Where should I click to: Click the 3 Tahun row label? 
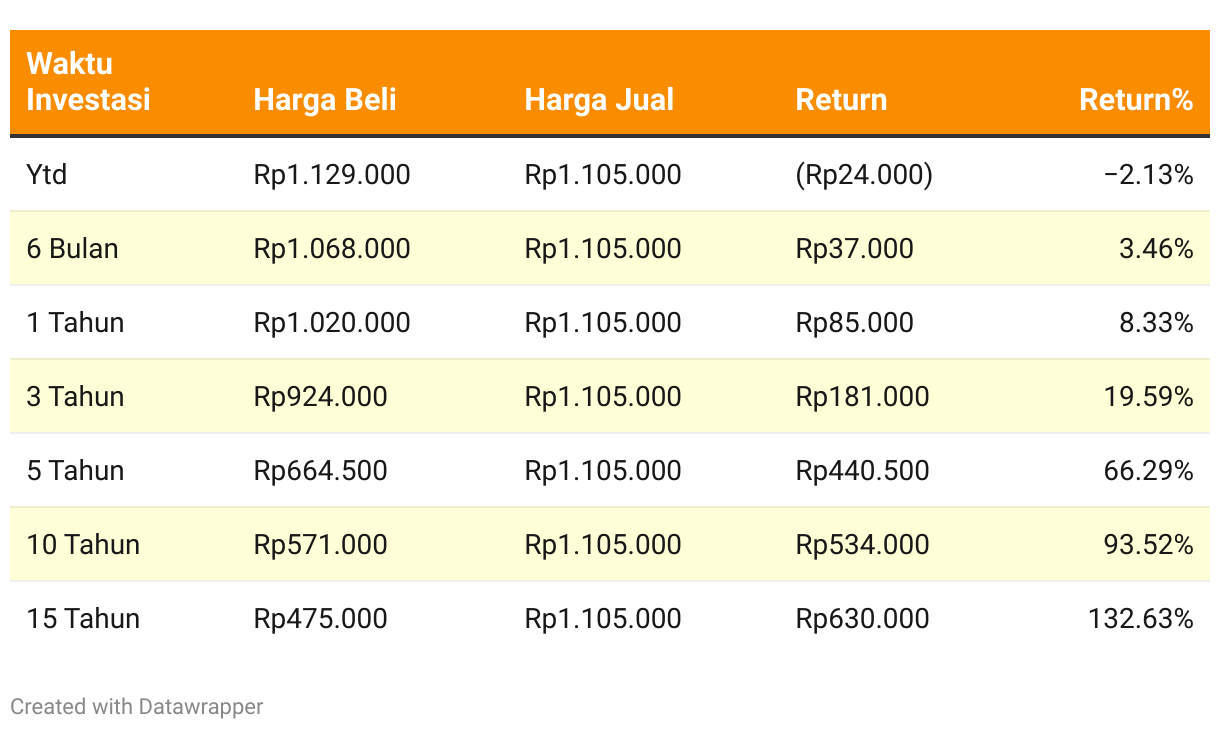click(75, 397)
